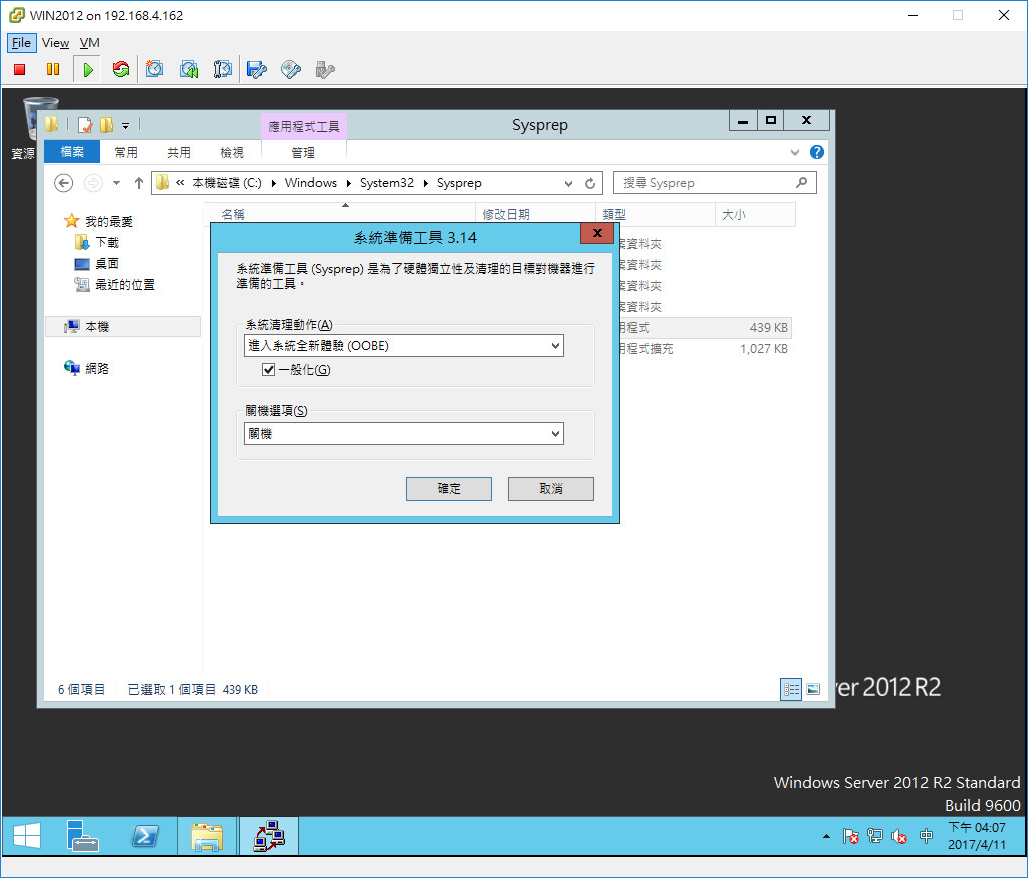Open Server Manager from taskbar
The height and width of the screenshot is (878, 1028).
tap(83, 836)
